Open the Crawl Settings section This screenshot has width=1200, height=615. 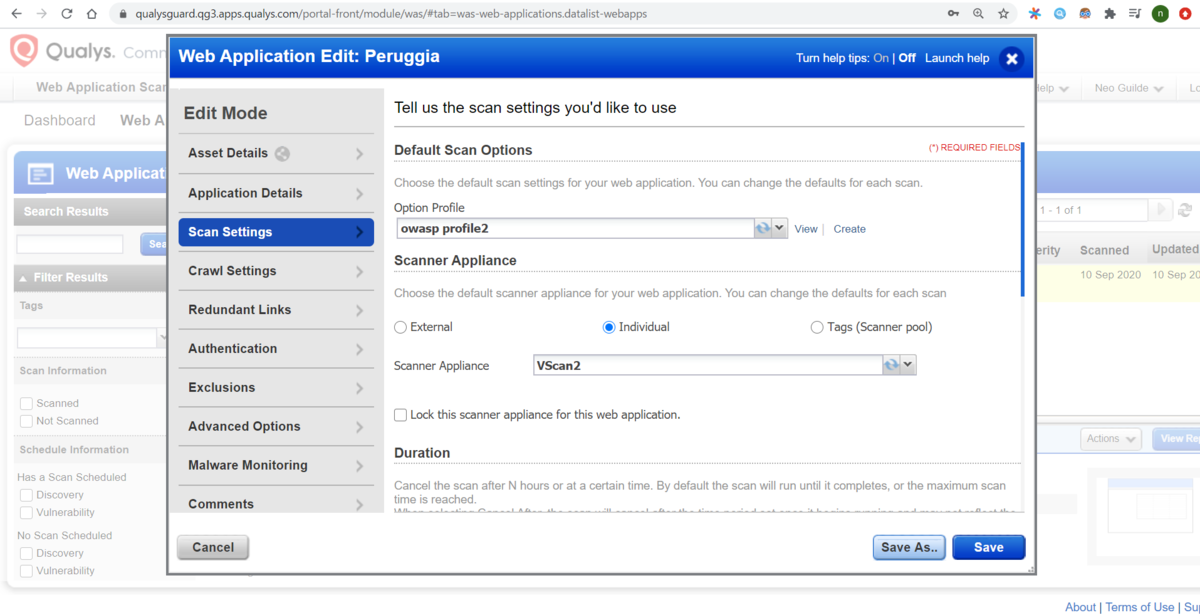[x=276, y=271]
